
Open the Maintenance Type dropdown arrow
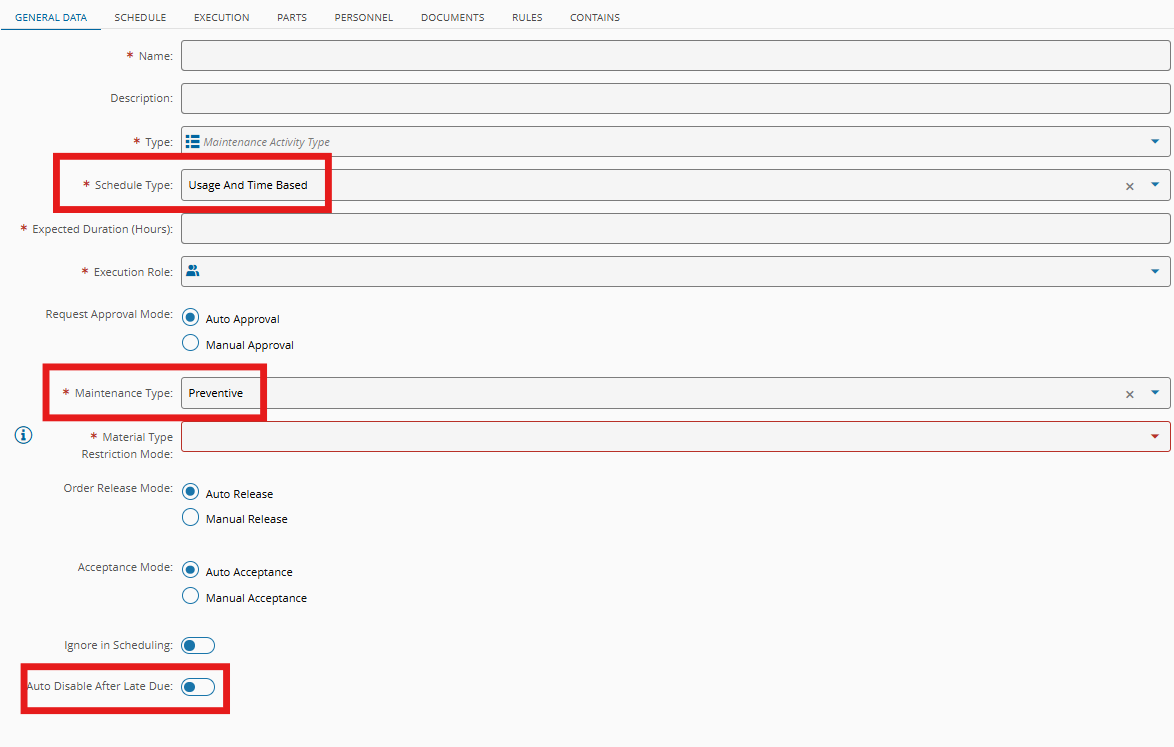coord(1155,392)
